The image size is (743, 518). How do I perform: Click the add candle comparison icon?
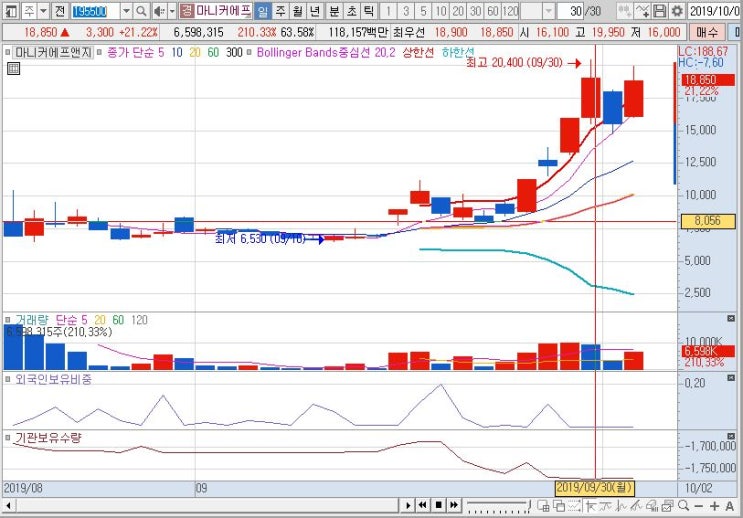pos(625,11)
